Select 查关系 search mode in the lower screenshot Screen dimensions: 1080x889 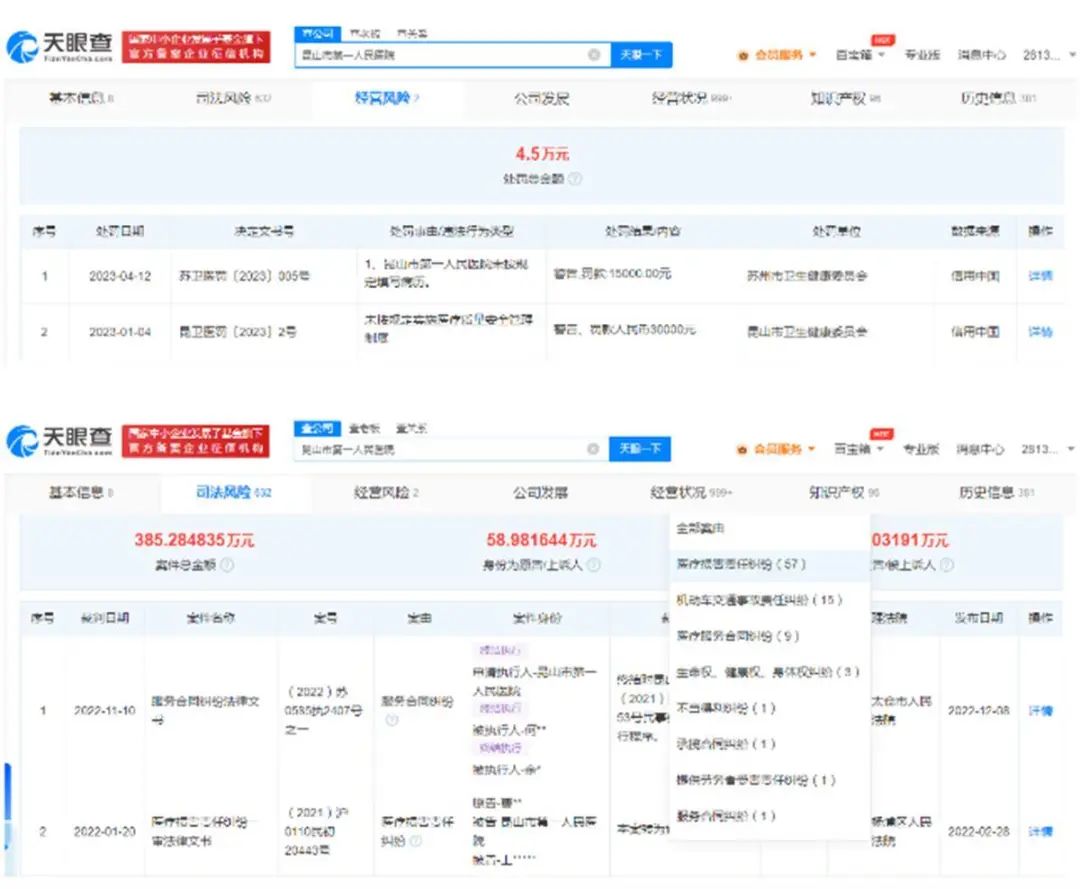[x=411, y=428]
